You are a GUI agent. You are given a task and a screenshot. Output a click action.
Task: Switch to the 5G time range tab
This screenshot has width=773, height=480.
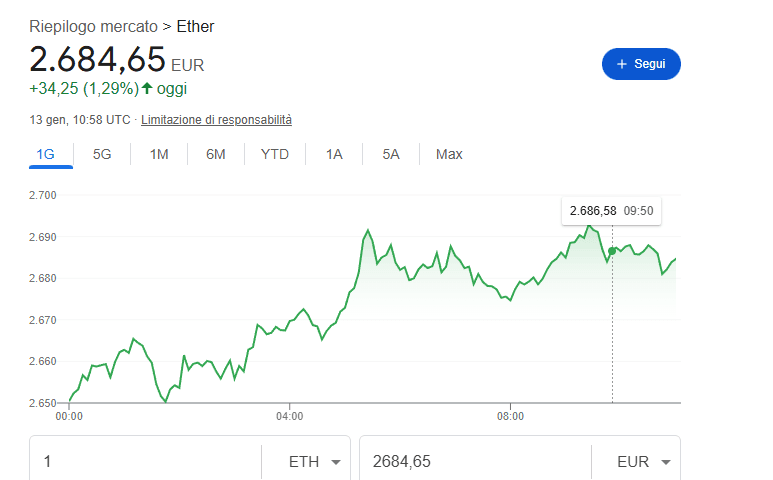pos(102,154)
